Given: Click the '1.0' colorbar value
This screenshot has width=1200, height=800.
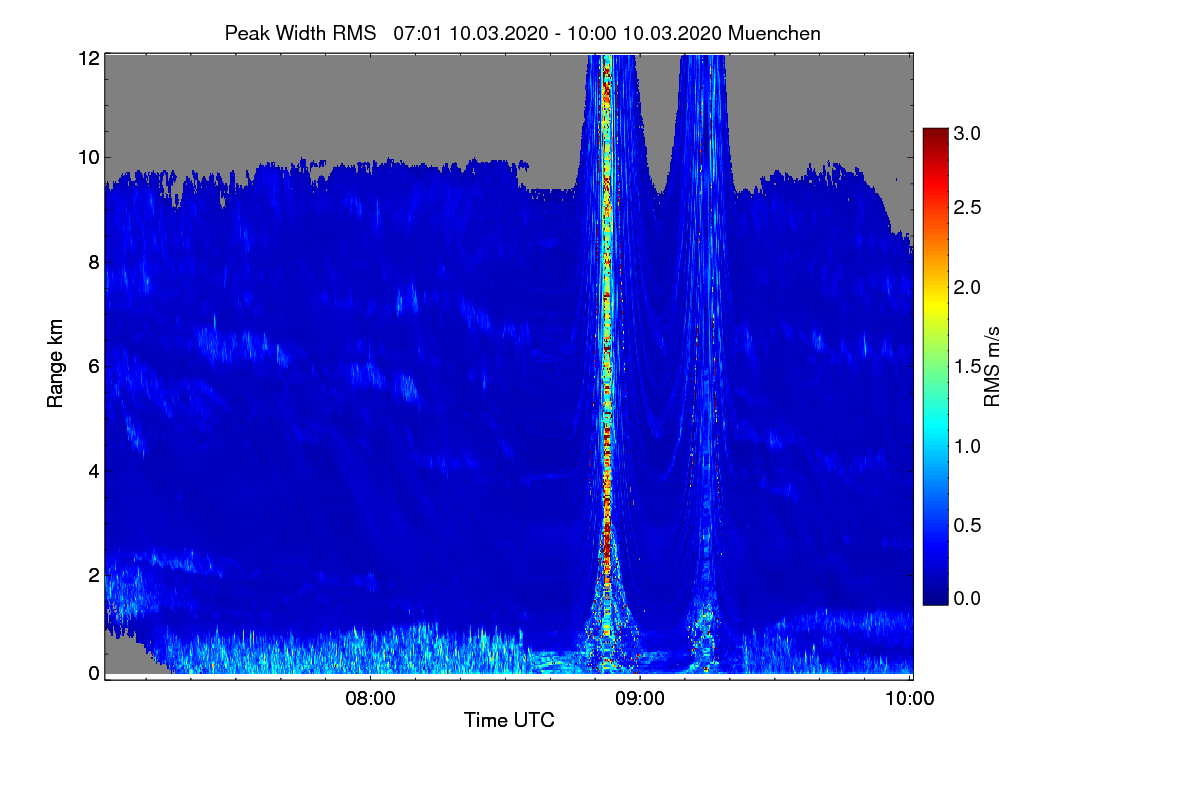Looking at the screenshot, I should 967,445.
